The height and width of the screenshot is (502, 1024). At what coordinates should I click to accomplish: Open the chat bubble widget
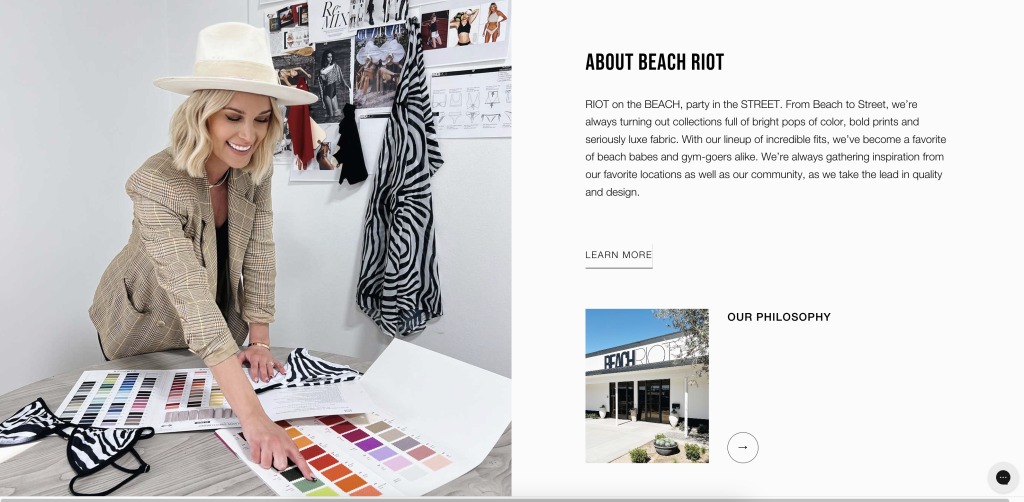coord(1003,477)
